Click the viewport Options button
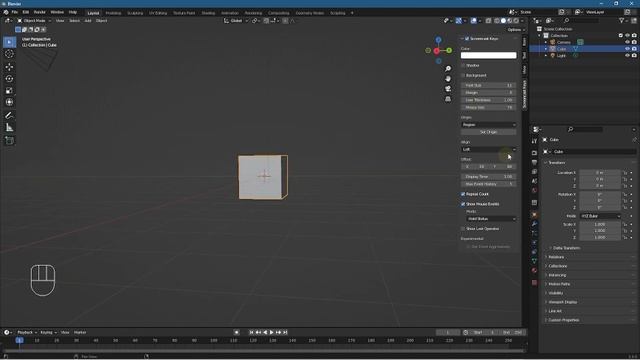This screenshot has width=640, height=360. click(x=516, y=30)
